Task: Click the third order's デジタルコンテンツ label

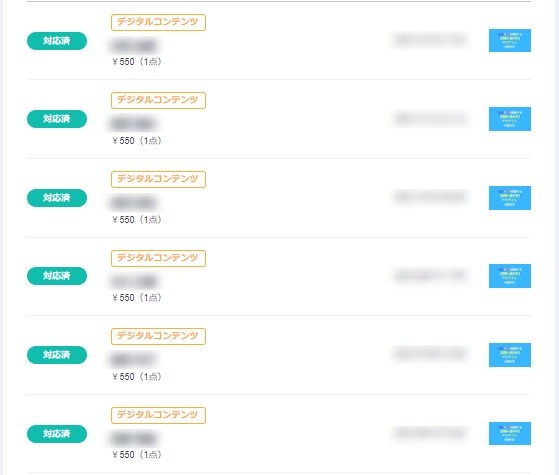Action: point(158,179)
